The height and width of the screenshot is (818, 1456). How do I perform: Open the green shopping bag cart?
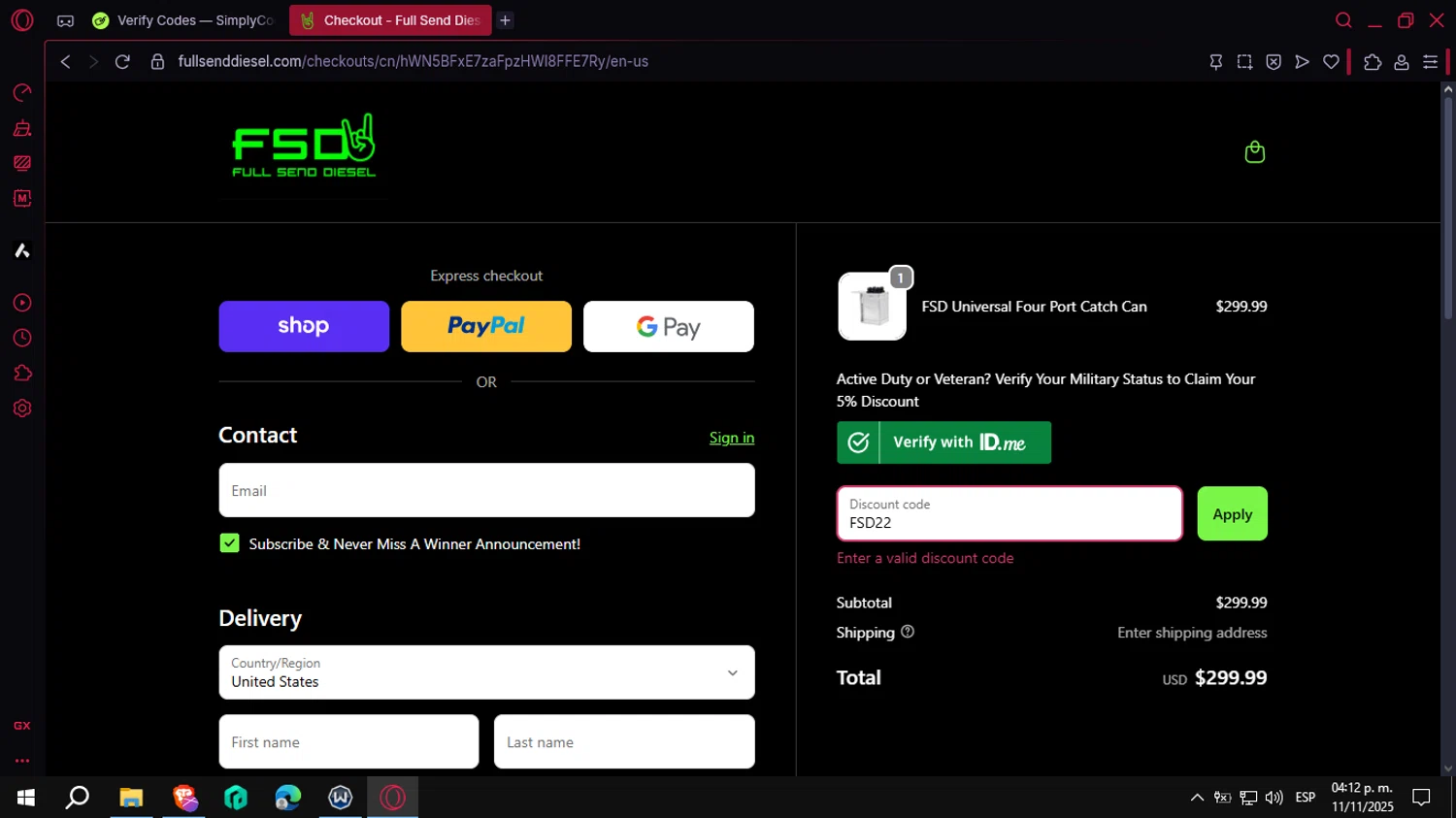click(1254, 151)
